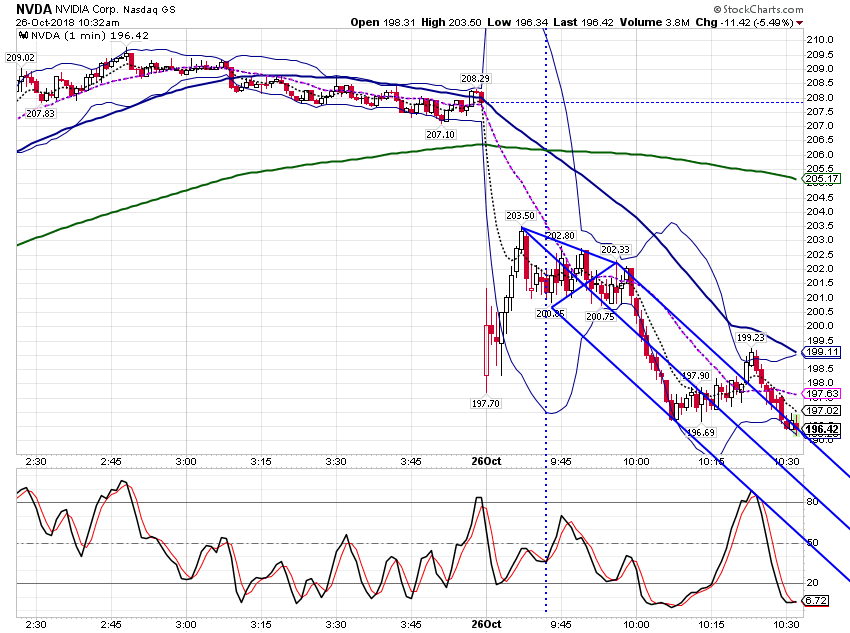Click the 197.02 value tag on the price axis
The image size is (850, 633).
coord(822,410)
